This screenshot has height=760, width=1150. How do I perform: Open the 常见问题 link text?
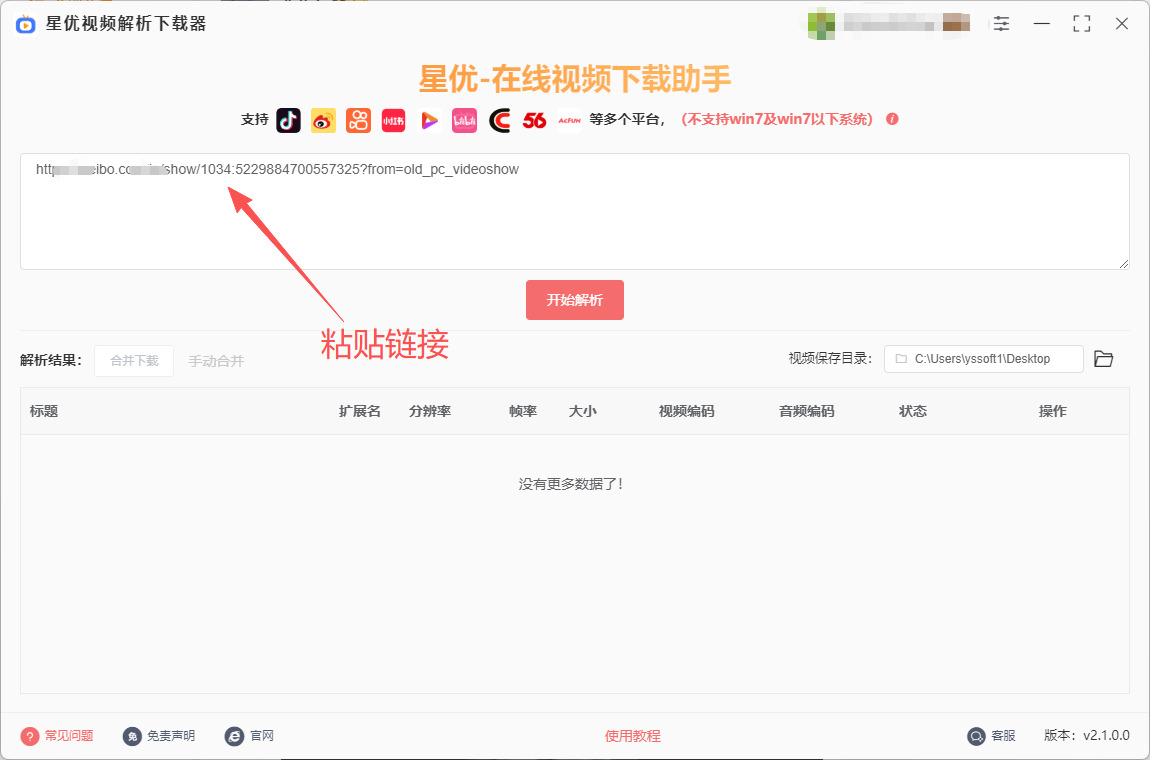pyautogui.click(x=69, y=736)
